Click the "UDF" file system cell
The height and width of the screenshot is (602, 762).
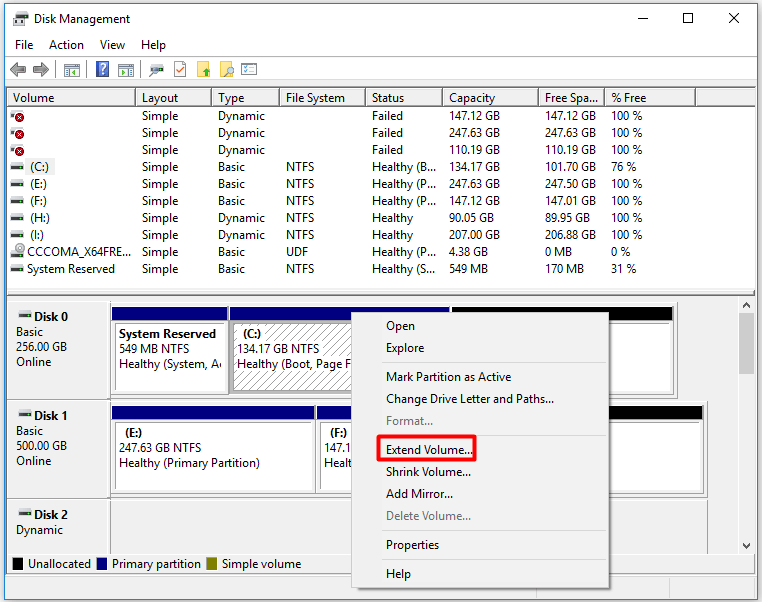[x=297, y=252]
